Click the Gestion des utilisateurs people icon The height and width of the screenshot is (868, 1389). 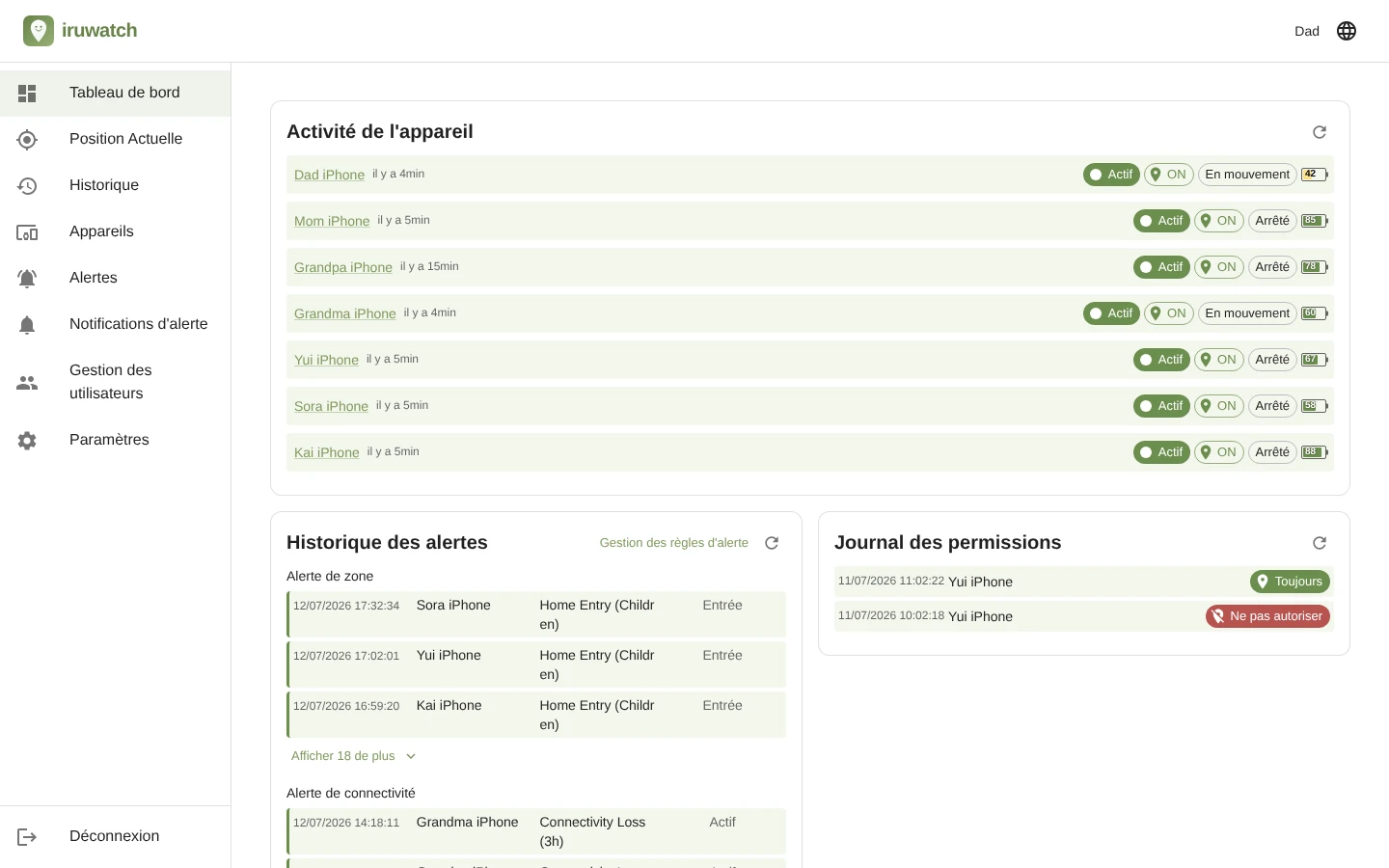tap(27, 382)
